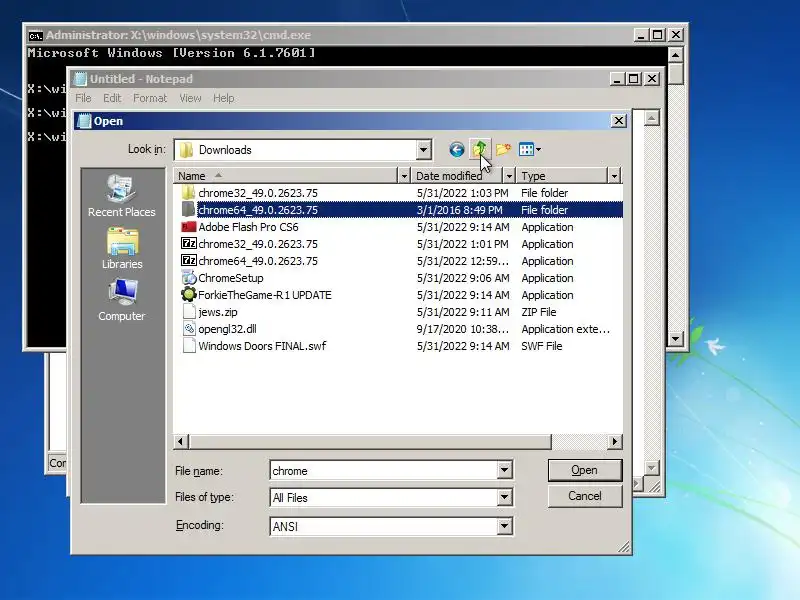Image resolution: width=800 pixels, height=600 pixels.
Task: Click the Cancel button
Action: click(x=585, y=496)
